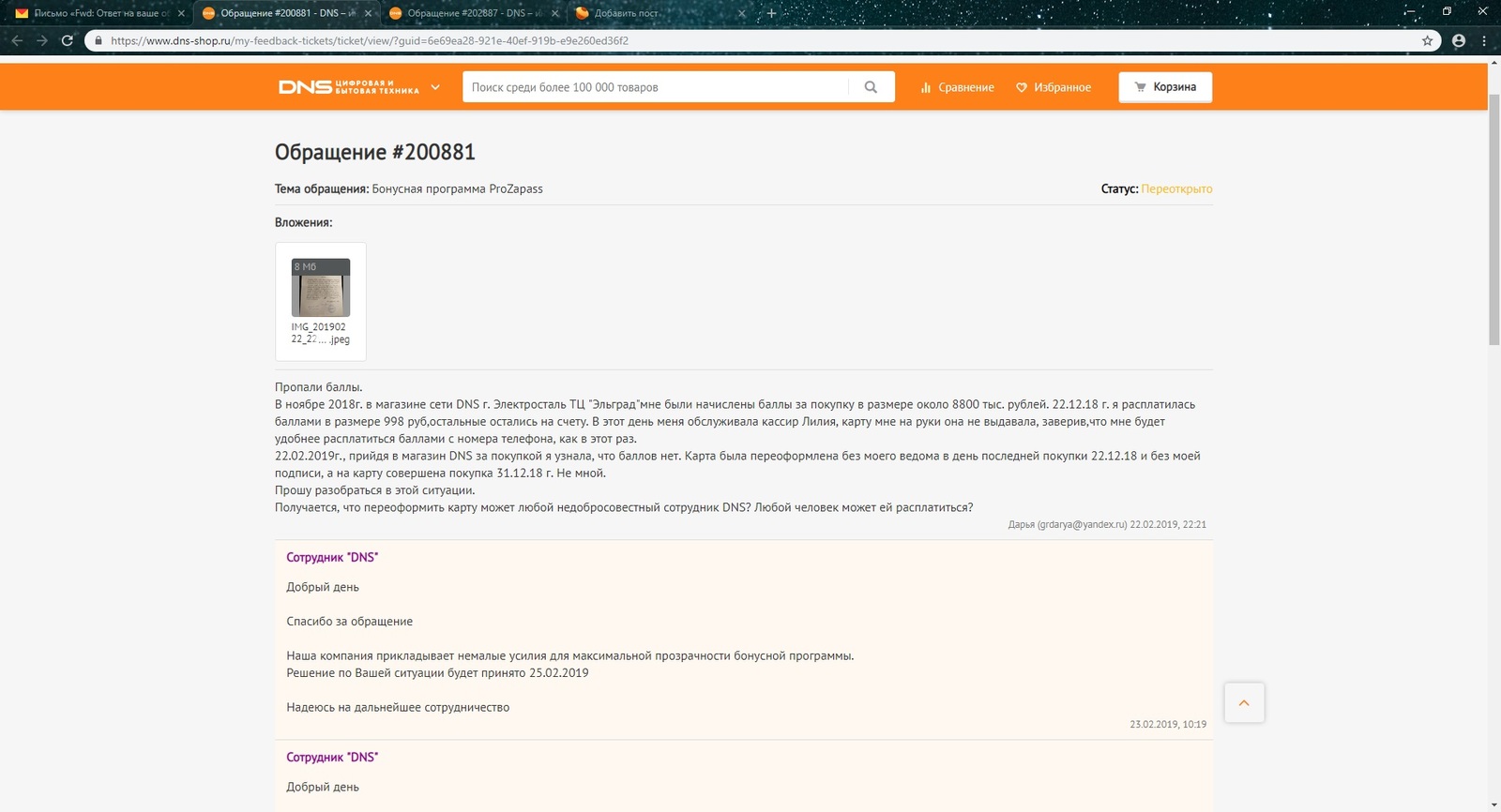Open a new browser tab

(771, 13)
